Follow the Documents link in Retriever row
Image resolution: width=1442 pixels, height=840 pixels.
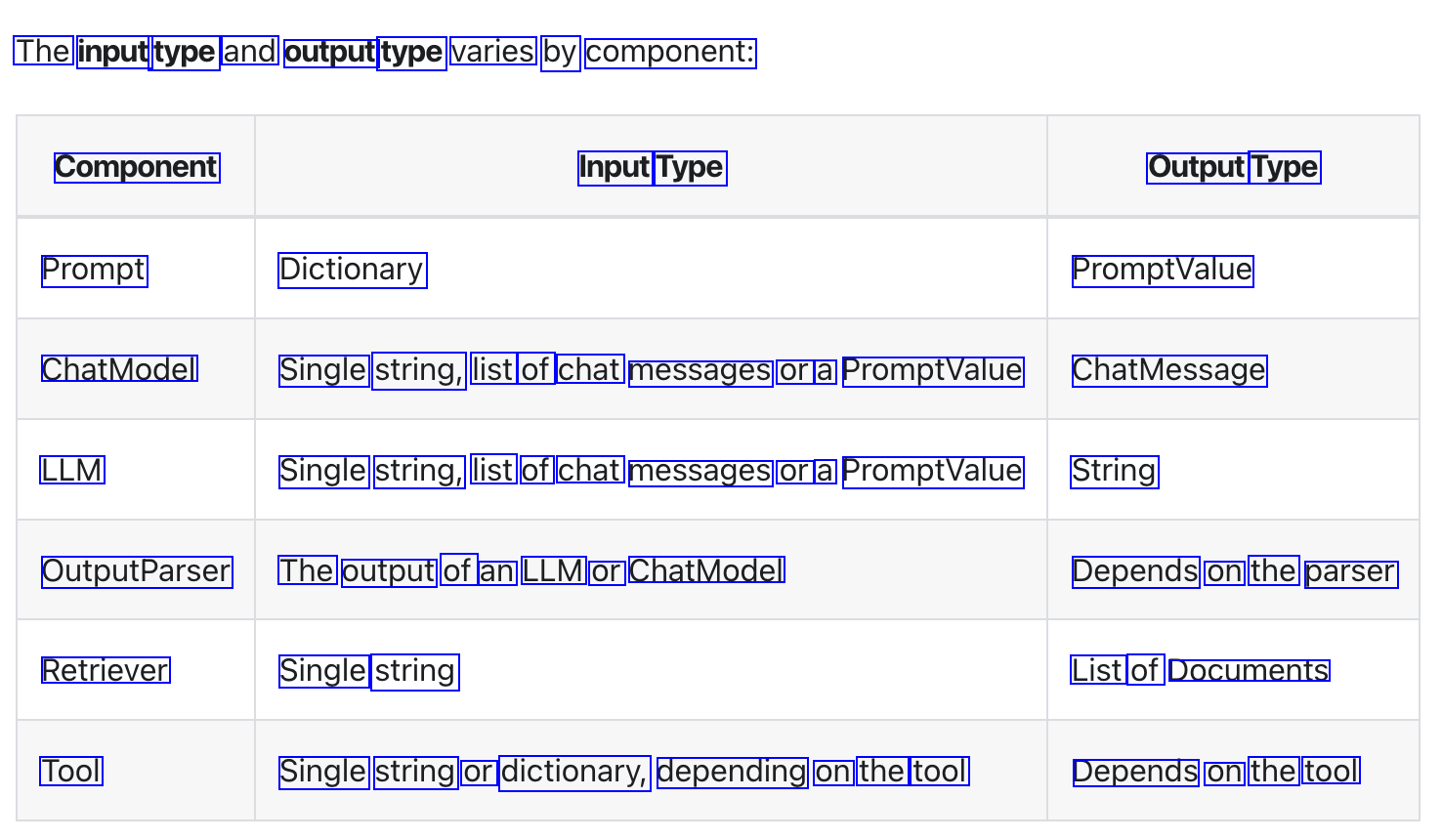click(x=1249, y=670)
